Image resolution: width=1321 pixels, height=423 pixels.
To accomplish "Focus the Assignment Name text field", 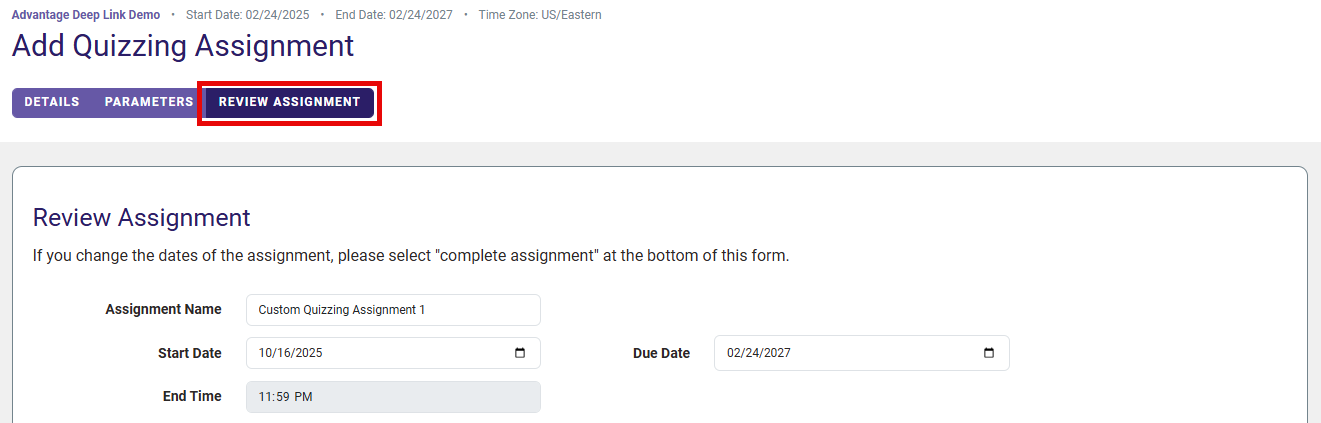I will [392, 310].
